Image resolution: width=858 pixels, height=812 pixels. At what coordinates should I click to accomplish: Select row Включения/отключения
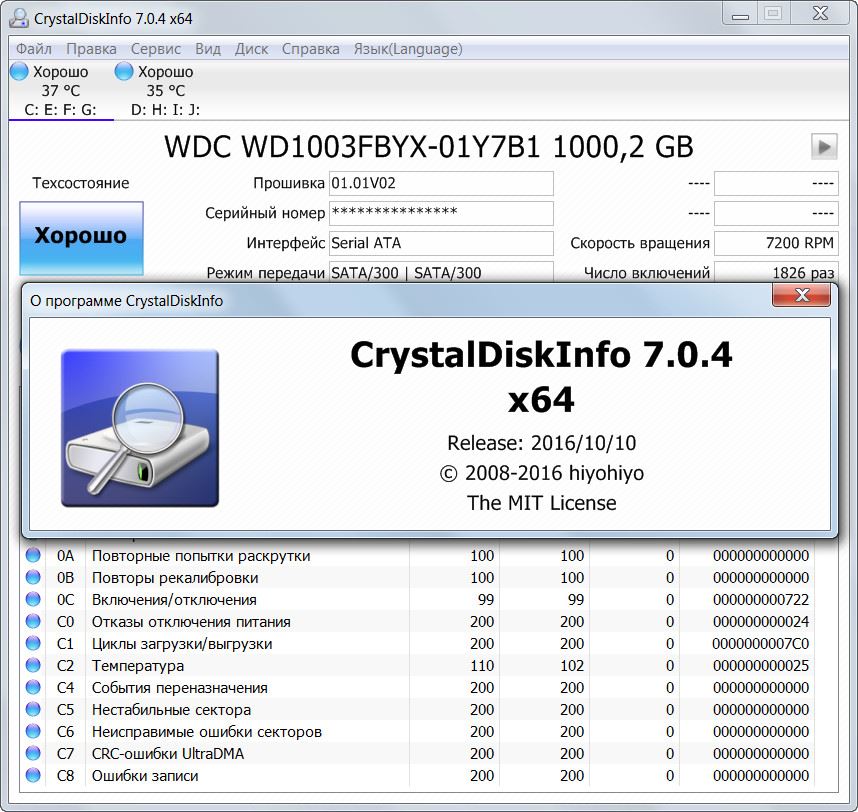[x=418, y=599]
